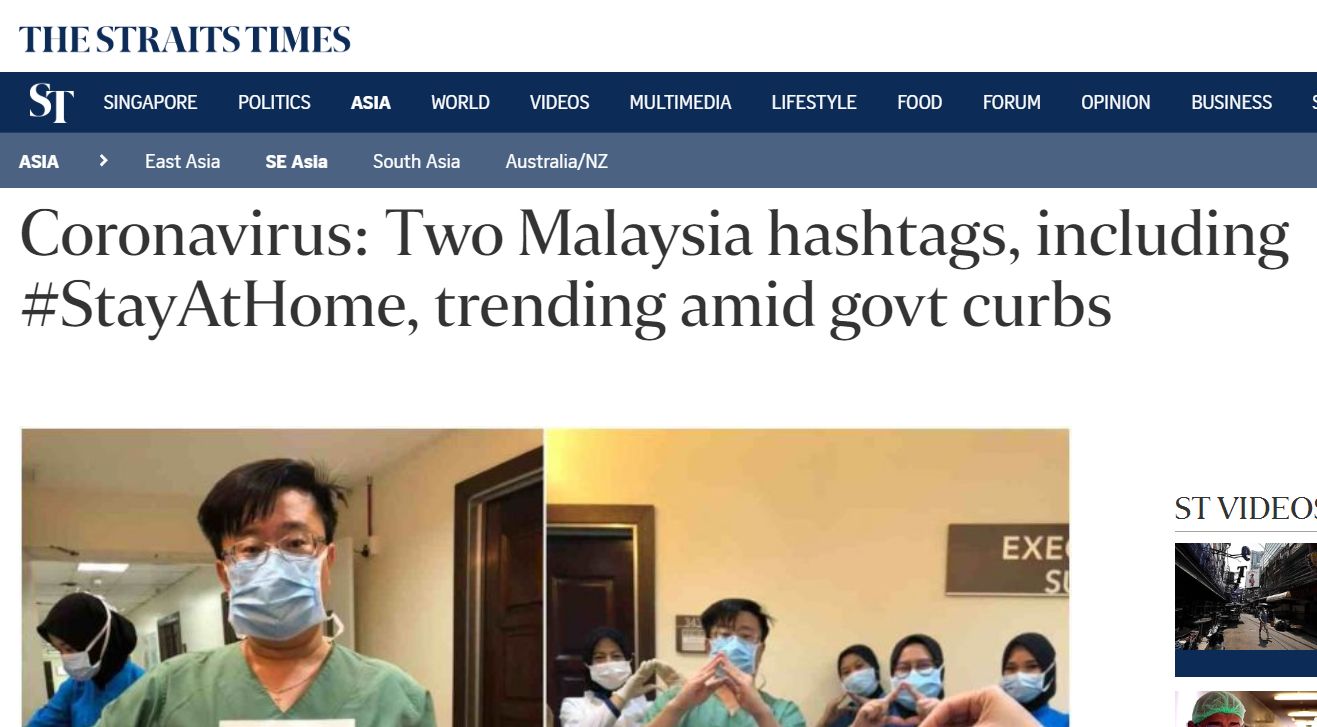1317x727 pixels.
Task: Click the chevron arrow after ASIA breadcrumb
Action: (x=103, y=160)
